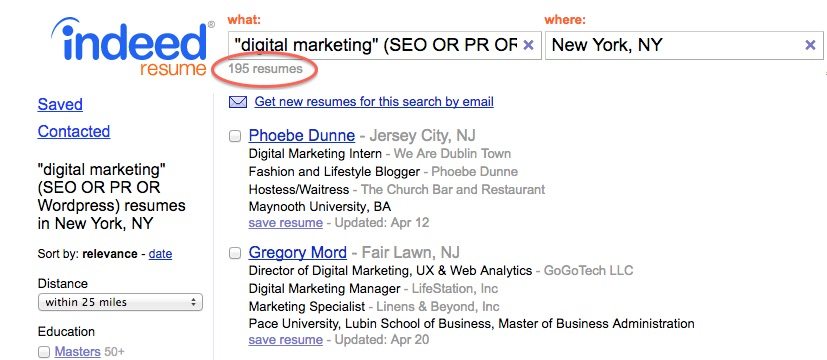This screenshot has width=827, height=360.
Task: Get new resumes for this search by email
Action: pyautogui.click(x=374, y=102)
